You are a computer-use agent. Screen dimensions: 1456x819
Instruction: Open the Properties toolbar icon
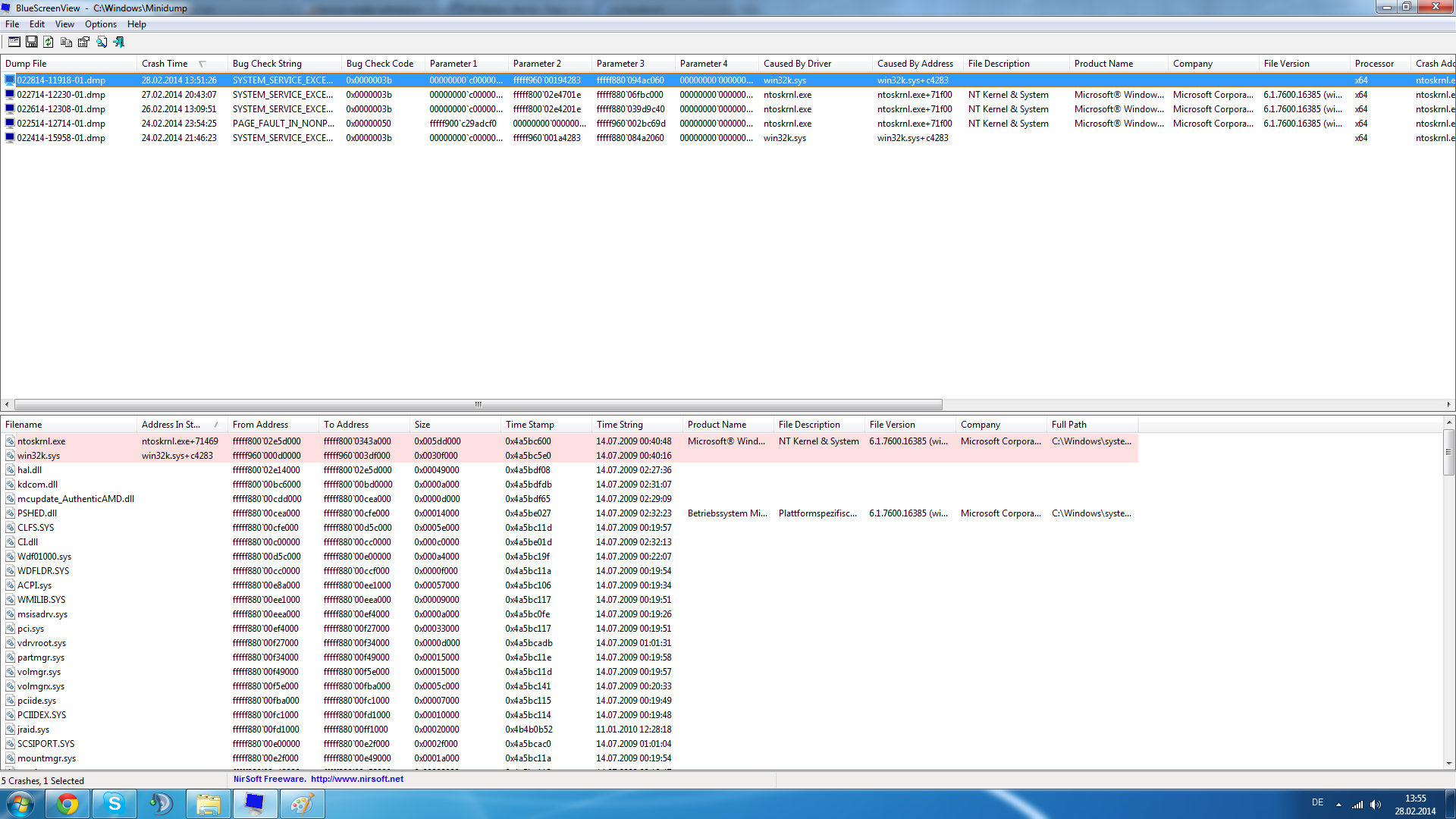pyautogui.click(x=83, y=42)
